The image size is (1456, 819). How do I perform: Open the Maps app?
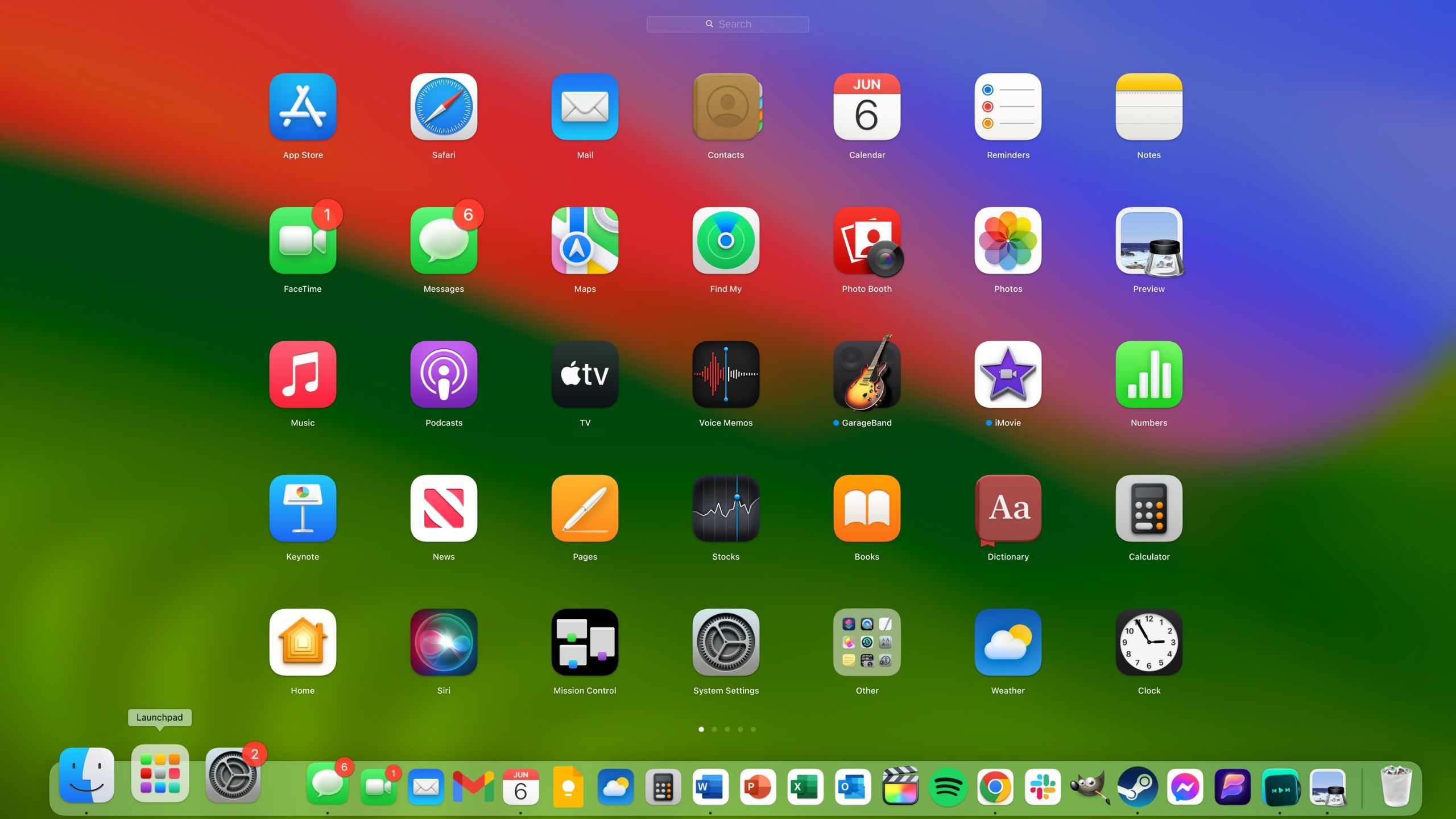coord(585,241)
